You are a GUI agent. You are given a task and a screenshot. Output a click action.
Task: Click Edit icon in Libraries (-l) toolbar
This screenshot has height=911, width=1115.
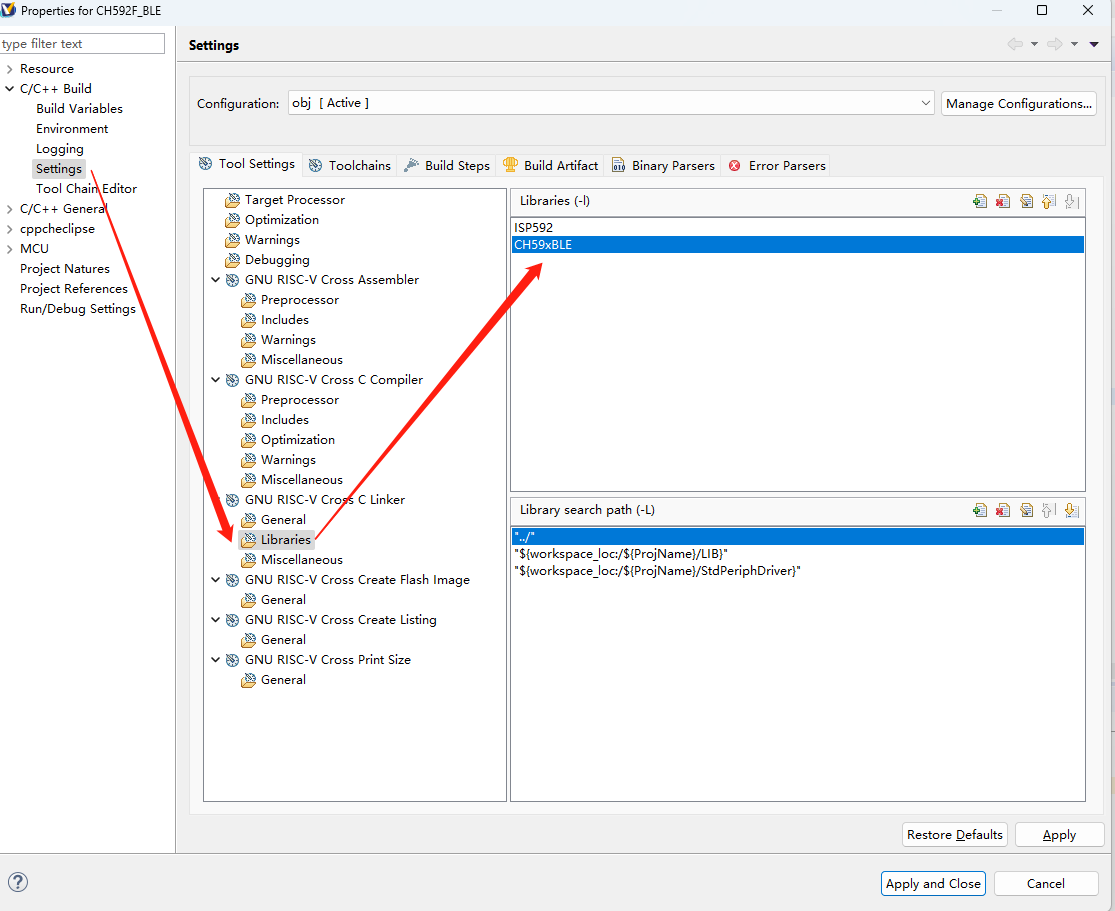click(x=1026, y=201)
